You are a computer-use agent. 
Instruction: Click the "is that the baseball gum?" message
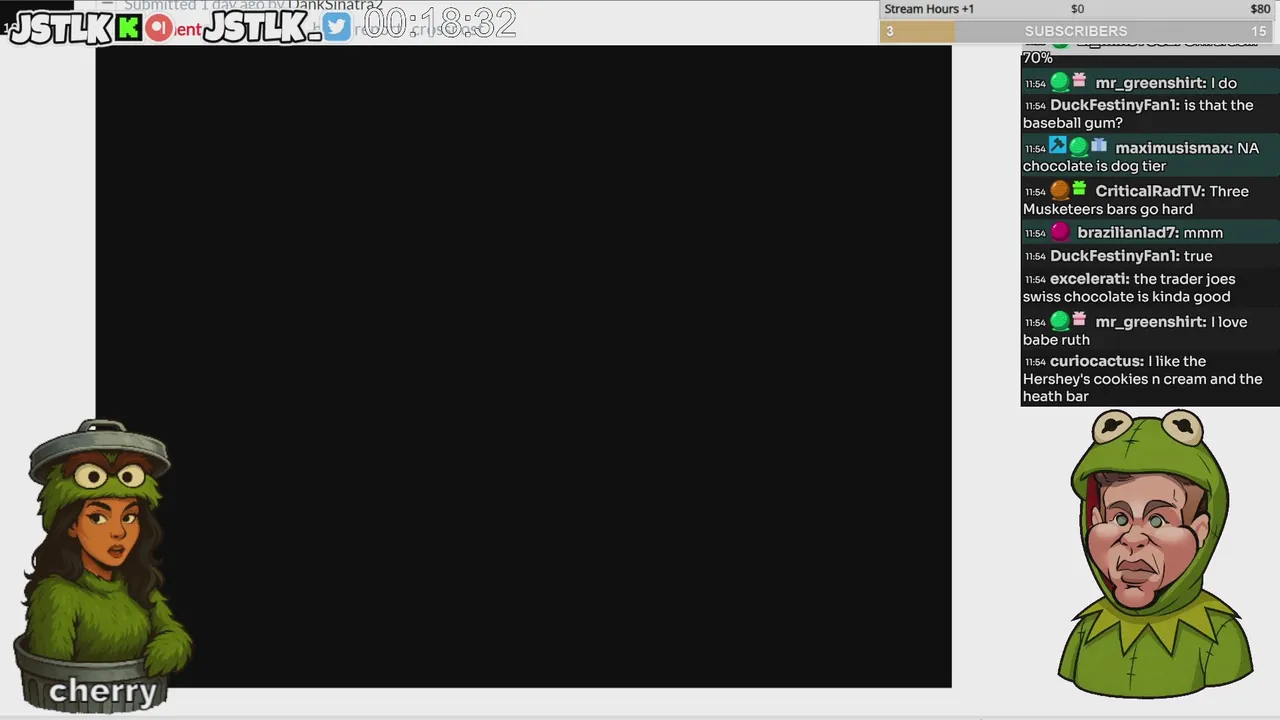click(x=1138, y=114)
